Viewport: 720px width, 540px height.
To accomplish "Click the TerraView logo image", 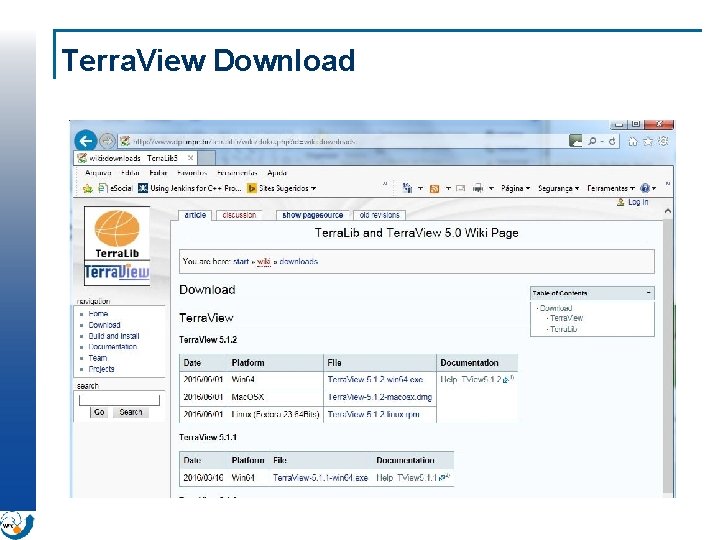I will [117, 273].
